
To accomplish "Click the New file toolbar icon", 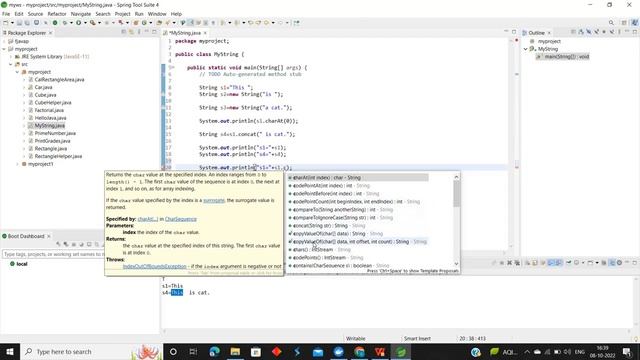I will [6, 23].
